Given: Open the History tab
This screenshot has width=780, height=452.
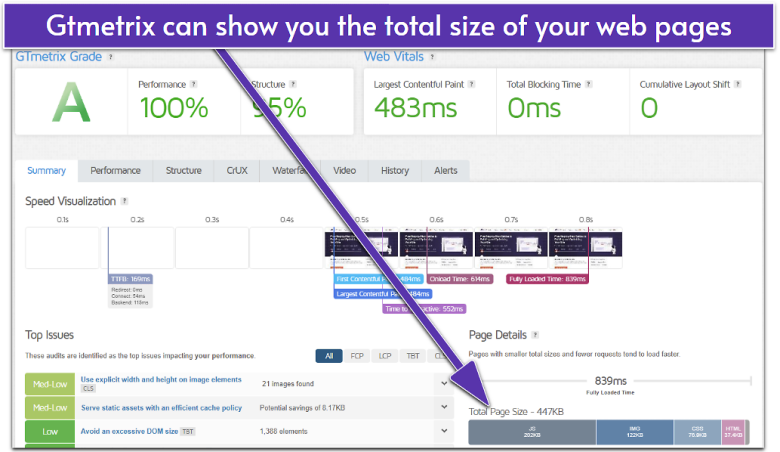Looking at the screenshot, I should click(395, 171).
